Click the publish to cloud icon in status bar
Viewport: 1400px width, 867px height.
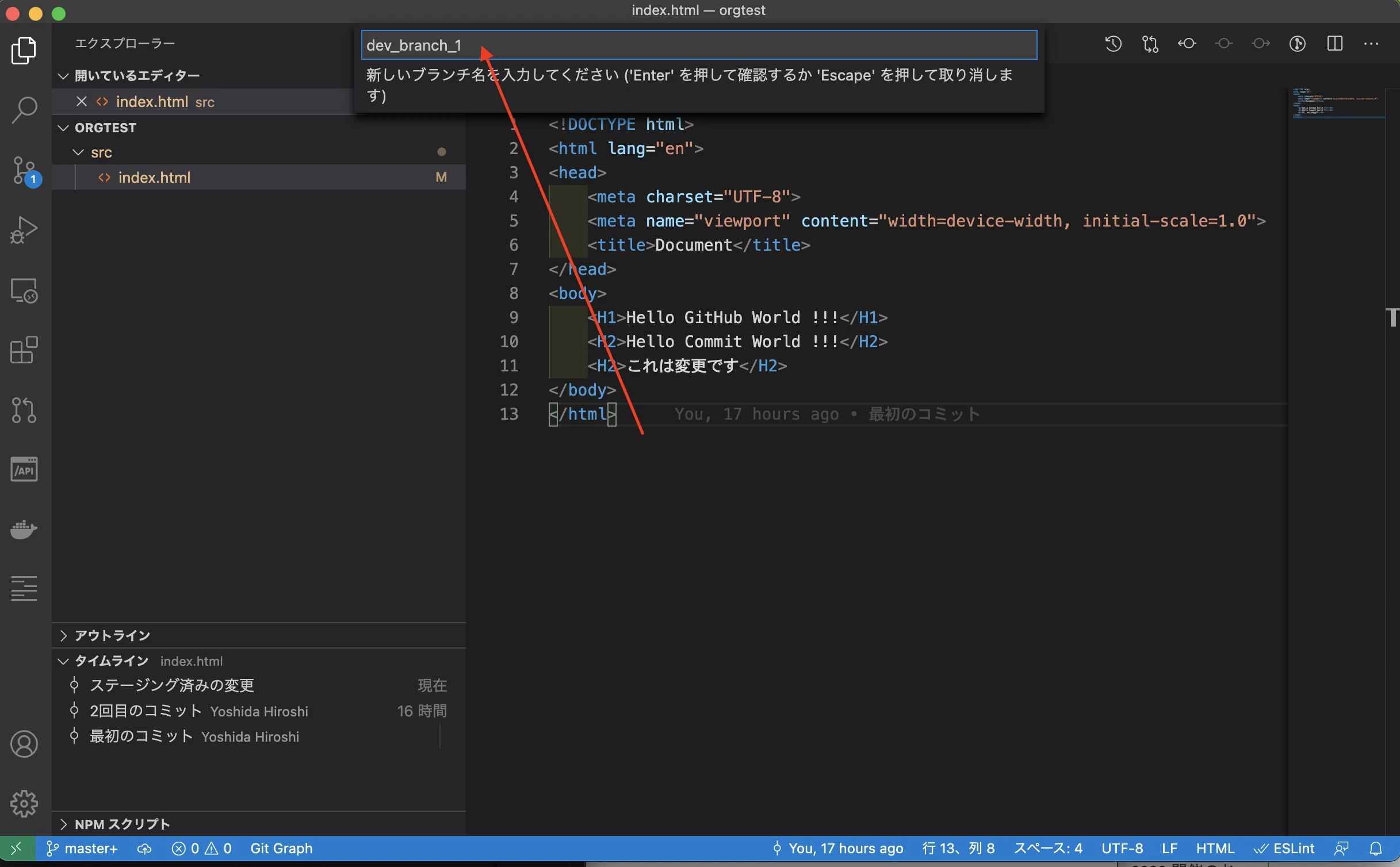144,849
